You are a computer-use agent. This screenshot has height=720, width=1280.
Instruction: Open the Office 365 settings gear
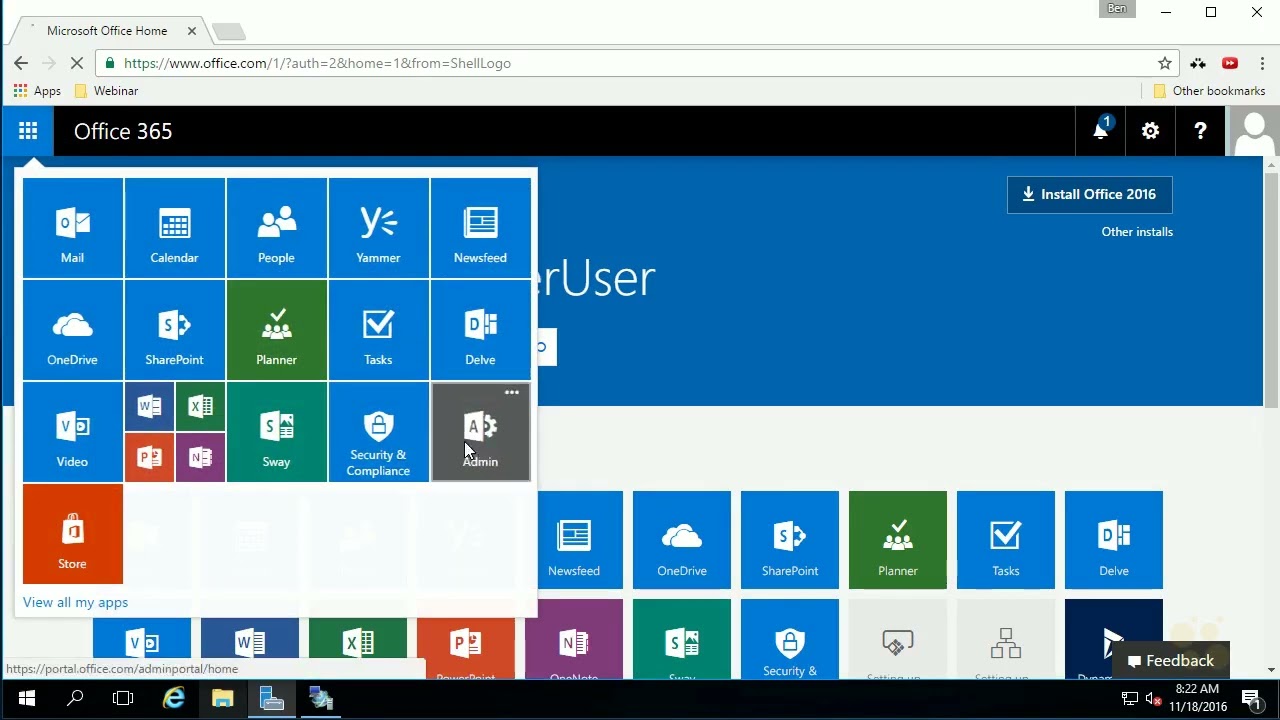click(x=1151, y=131)
